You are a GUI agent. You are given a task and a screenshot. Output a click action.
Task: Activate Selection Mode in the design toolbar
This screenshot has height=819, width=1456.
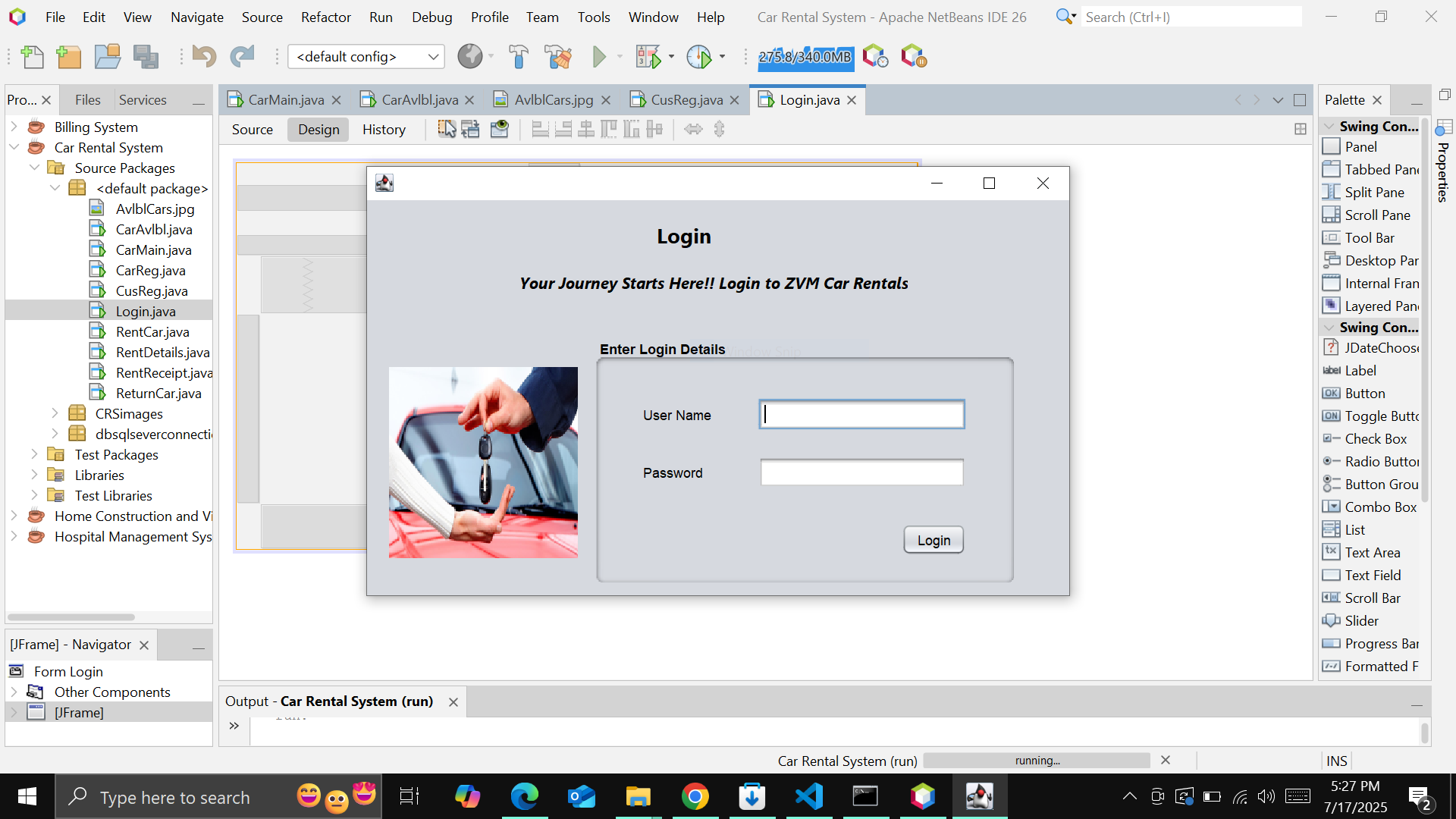pyautogui.click(x=445, y=129)
